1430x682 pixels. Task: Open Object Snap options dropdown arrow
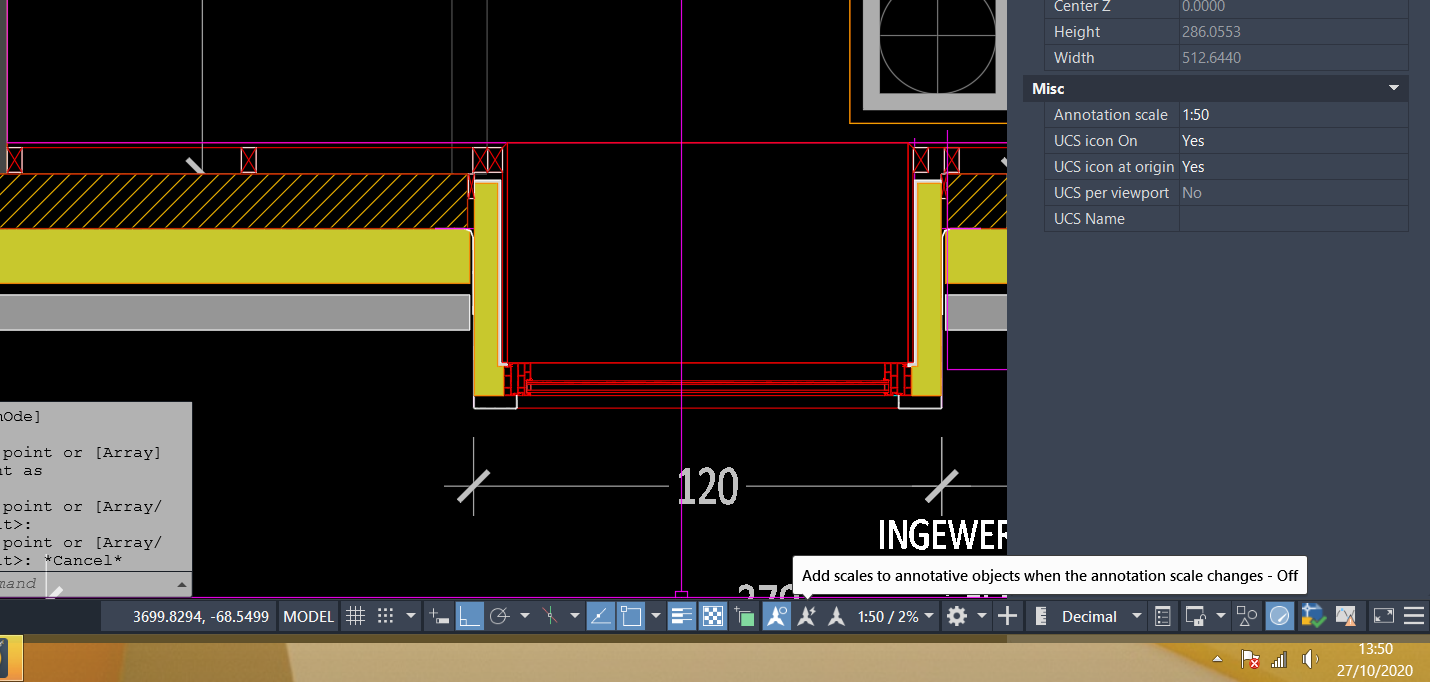click(x=656, y=616)
